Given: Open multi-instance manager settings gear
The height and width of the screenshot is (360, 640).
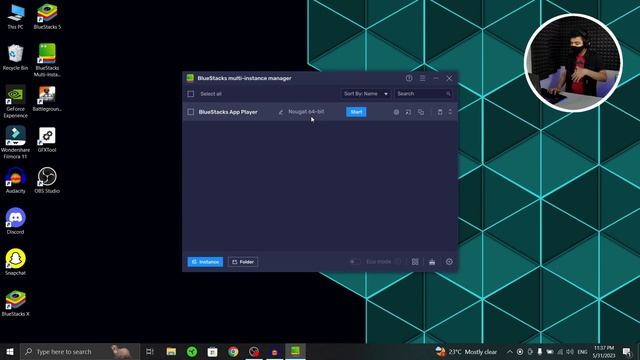Looking at the screenshot, I should 449,262.
